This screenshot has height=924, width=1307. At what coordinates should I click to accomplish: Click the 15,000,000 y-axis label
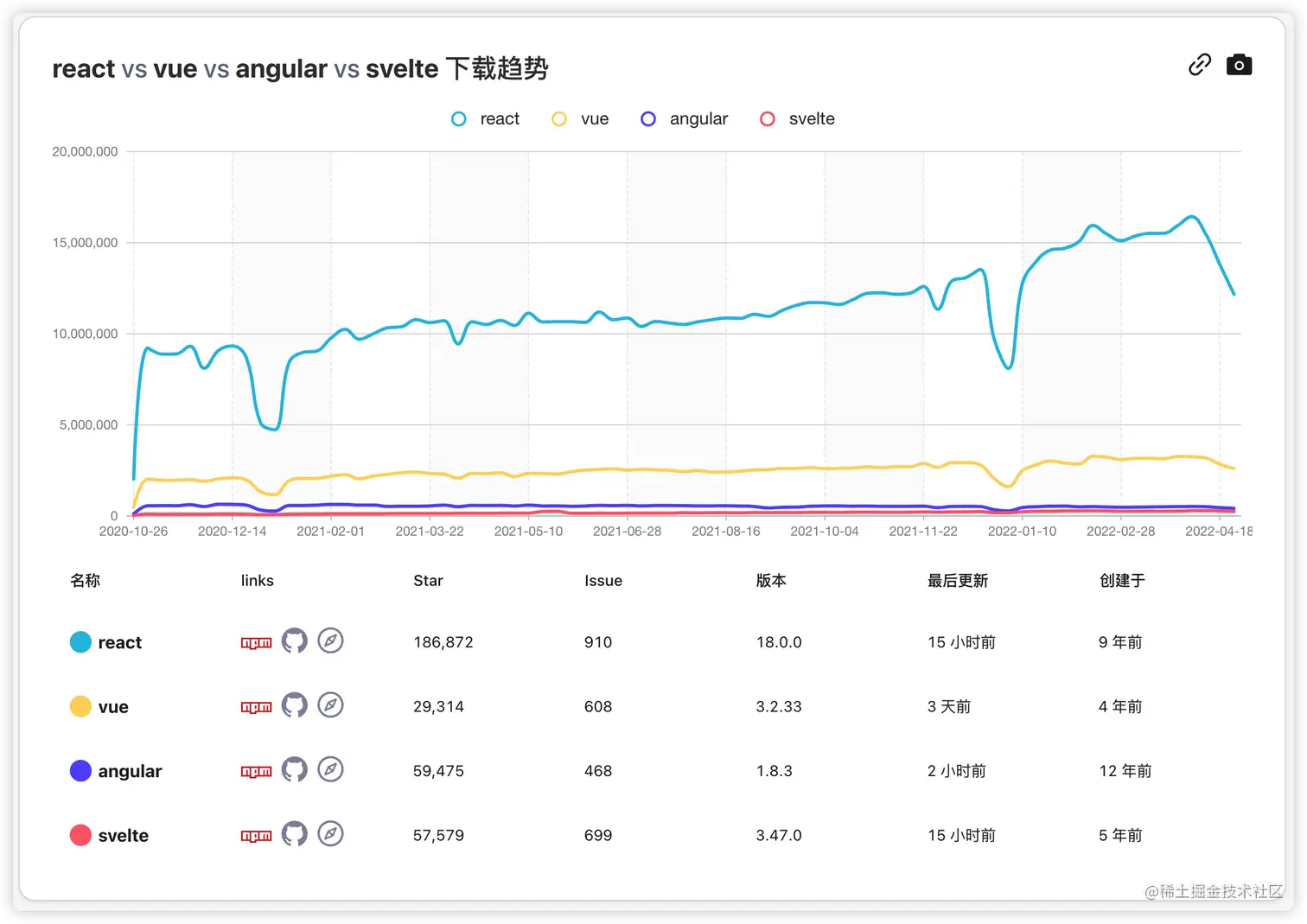pos(85,243)
